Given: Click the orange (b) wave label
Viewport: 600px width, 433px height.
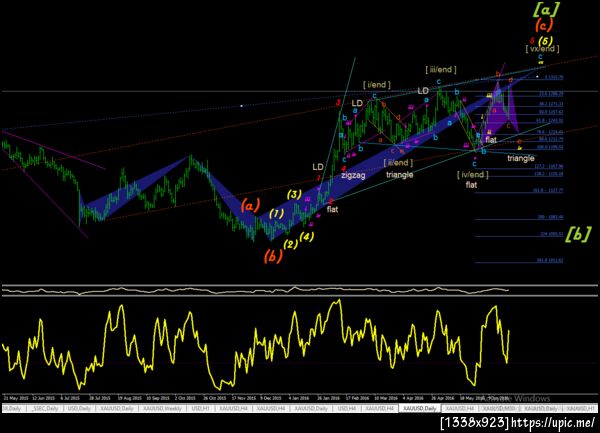Looking at the screenshot, I should coord(273,256).
